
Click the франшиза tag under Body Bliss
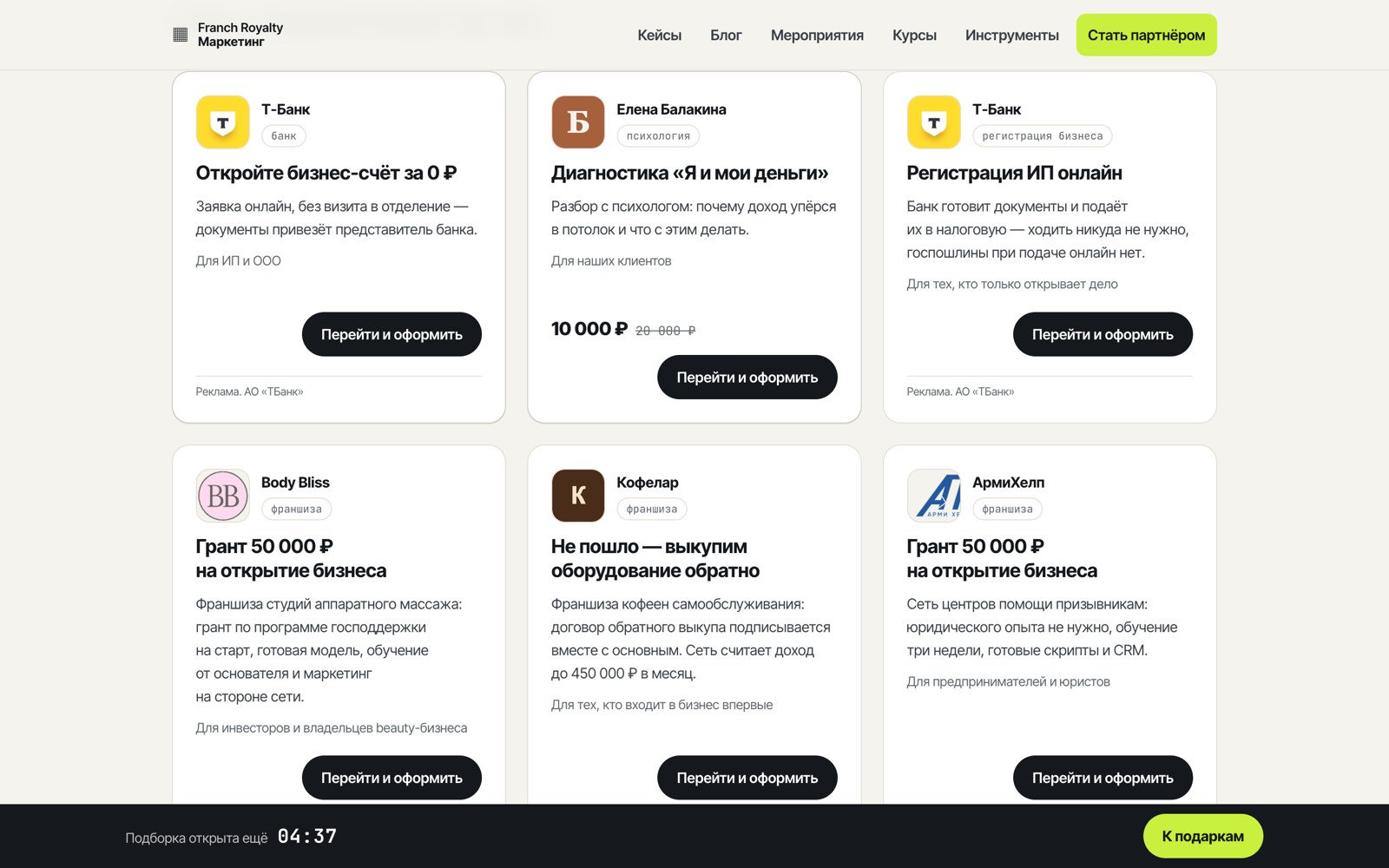(296, 510)
